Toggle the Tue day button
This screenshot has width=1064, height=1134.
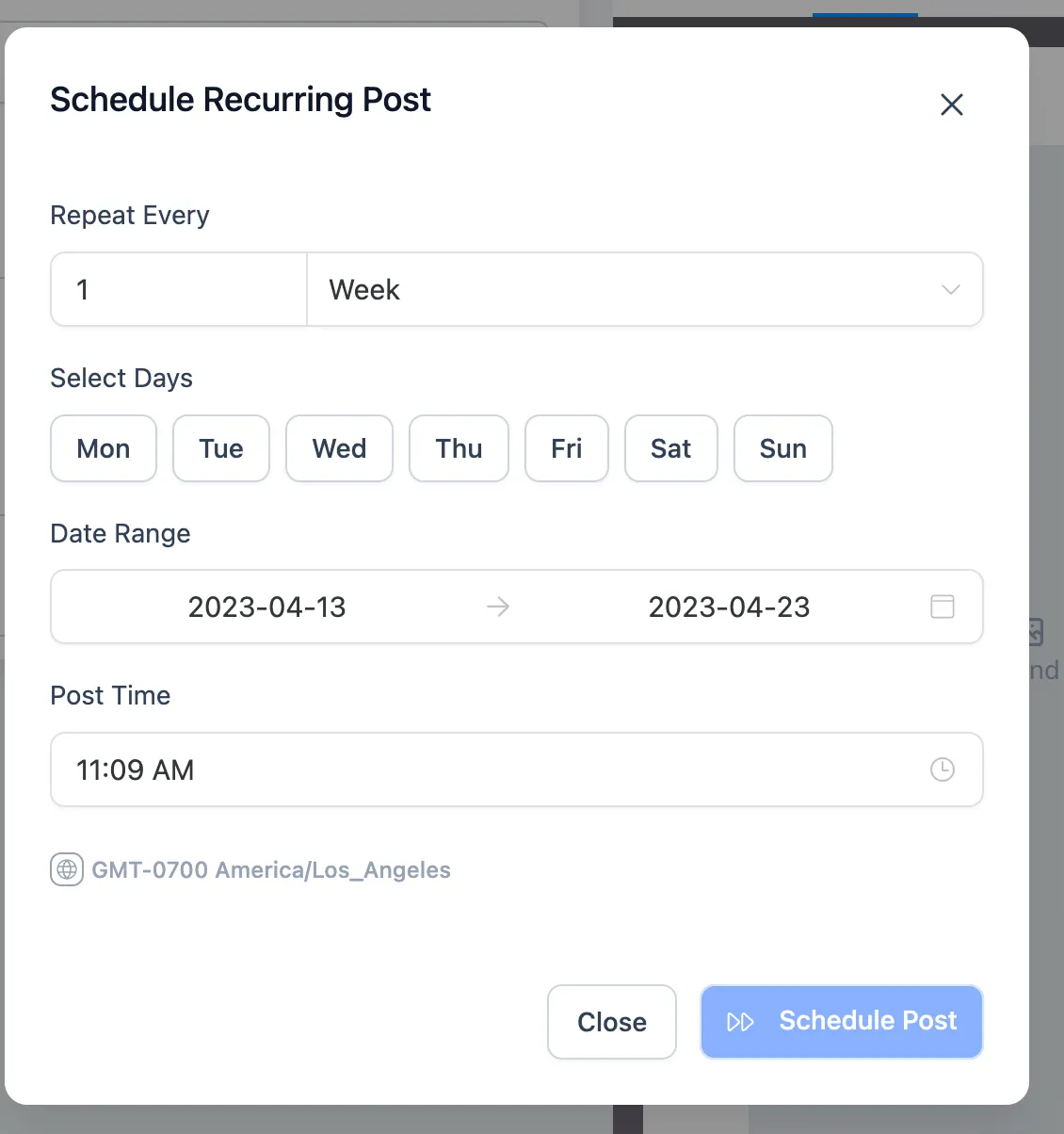click(x=221, y=448)
